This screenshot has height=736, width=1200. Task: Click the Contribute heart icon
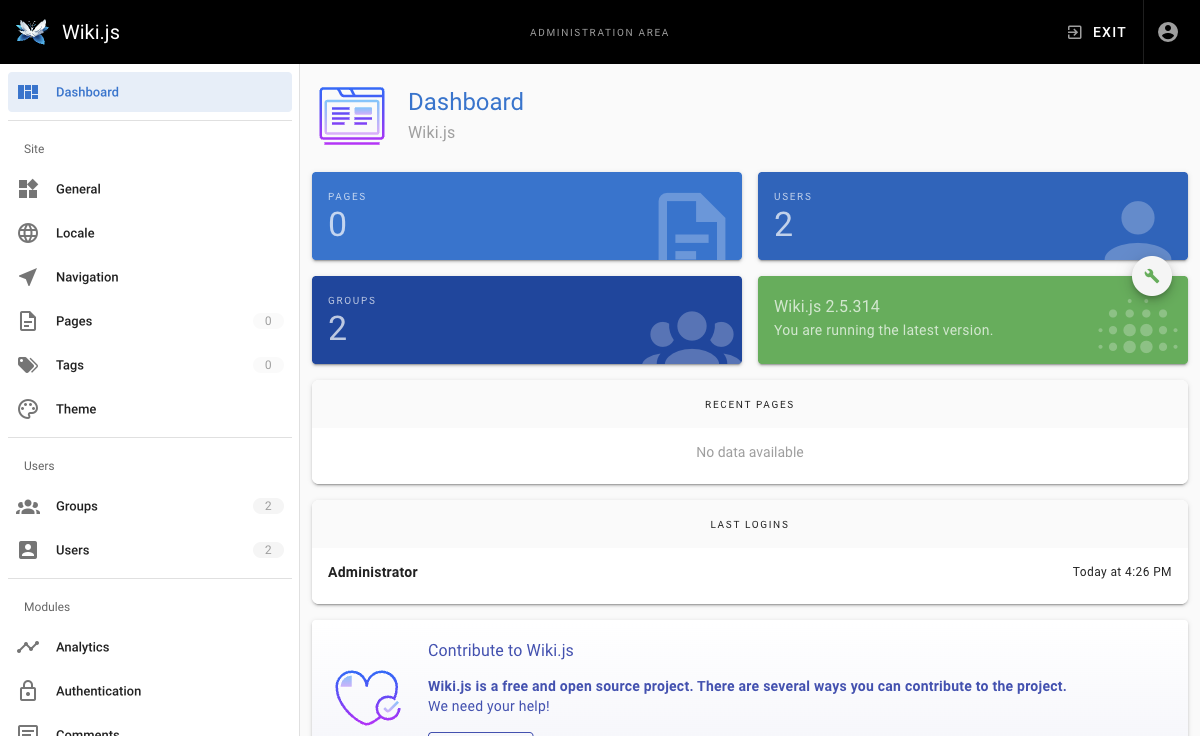367,697
